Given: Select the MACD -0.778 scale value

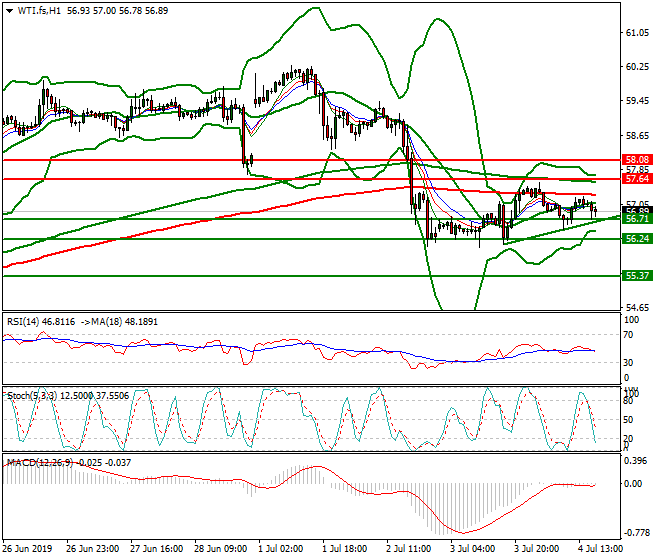Looking at the screenshot, I should tap(636, 533).
